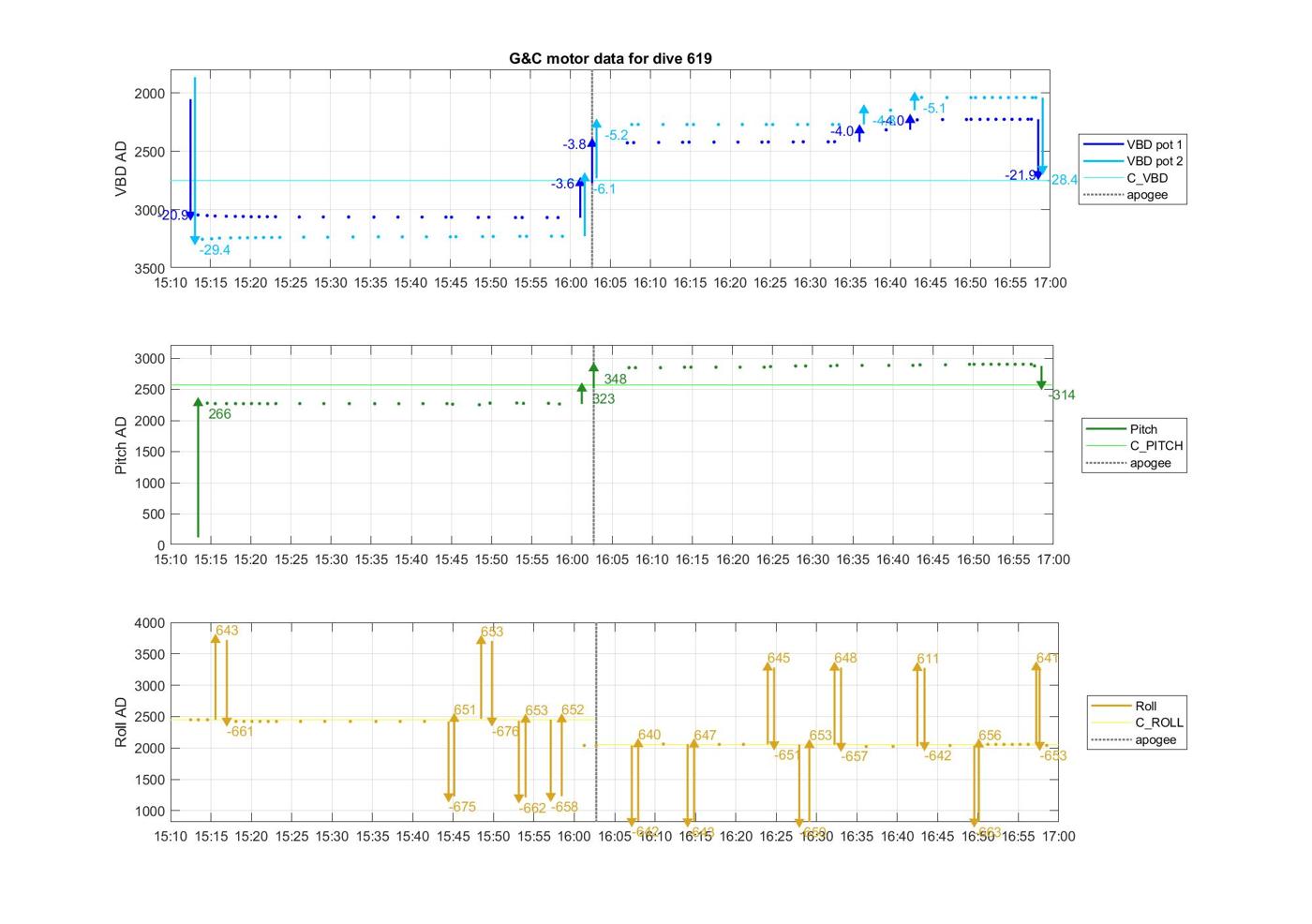The width and height of the screenshot is (1312, 924).
Task: Click the -662 roll data label
Action: coord(532,809)
